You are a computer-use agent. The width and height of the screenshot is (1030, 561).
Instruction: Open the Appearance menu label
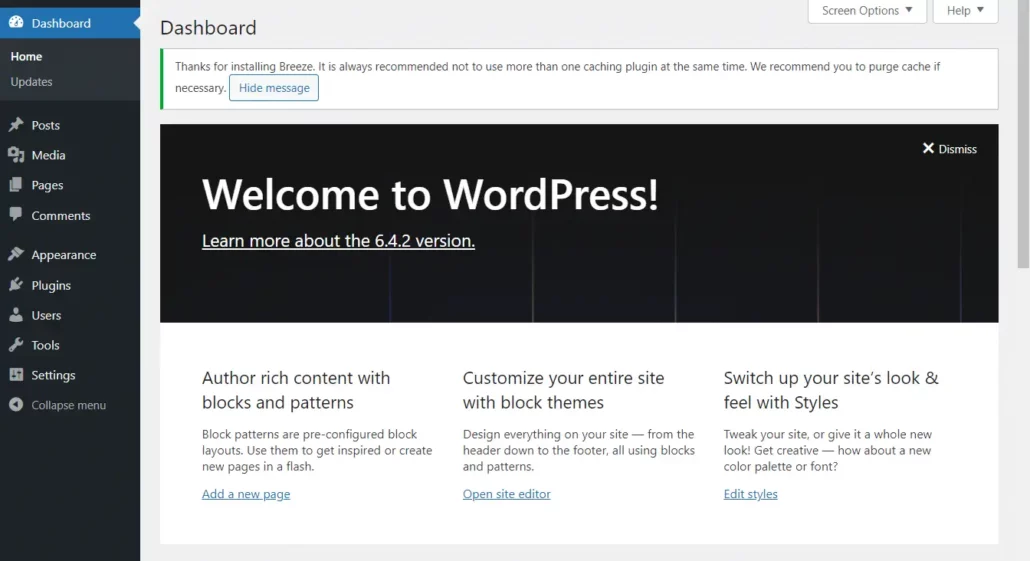64,255
